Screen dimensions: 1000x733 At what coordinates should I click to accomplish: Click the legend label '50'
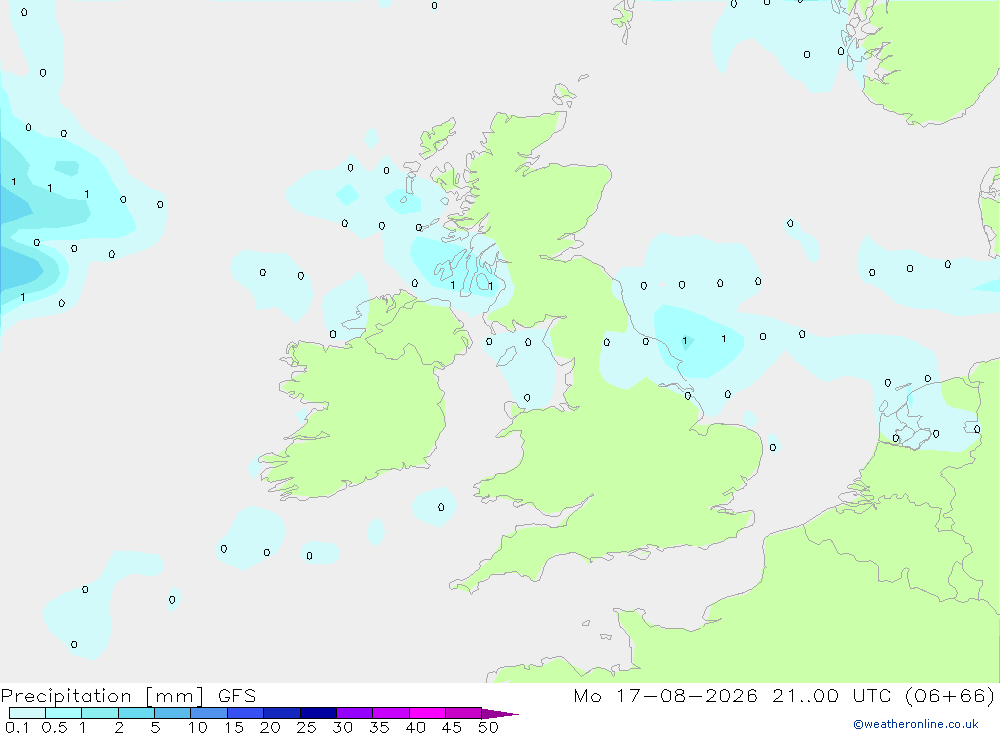(488, 727)
